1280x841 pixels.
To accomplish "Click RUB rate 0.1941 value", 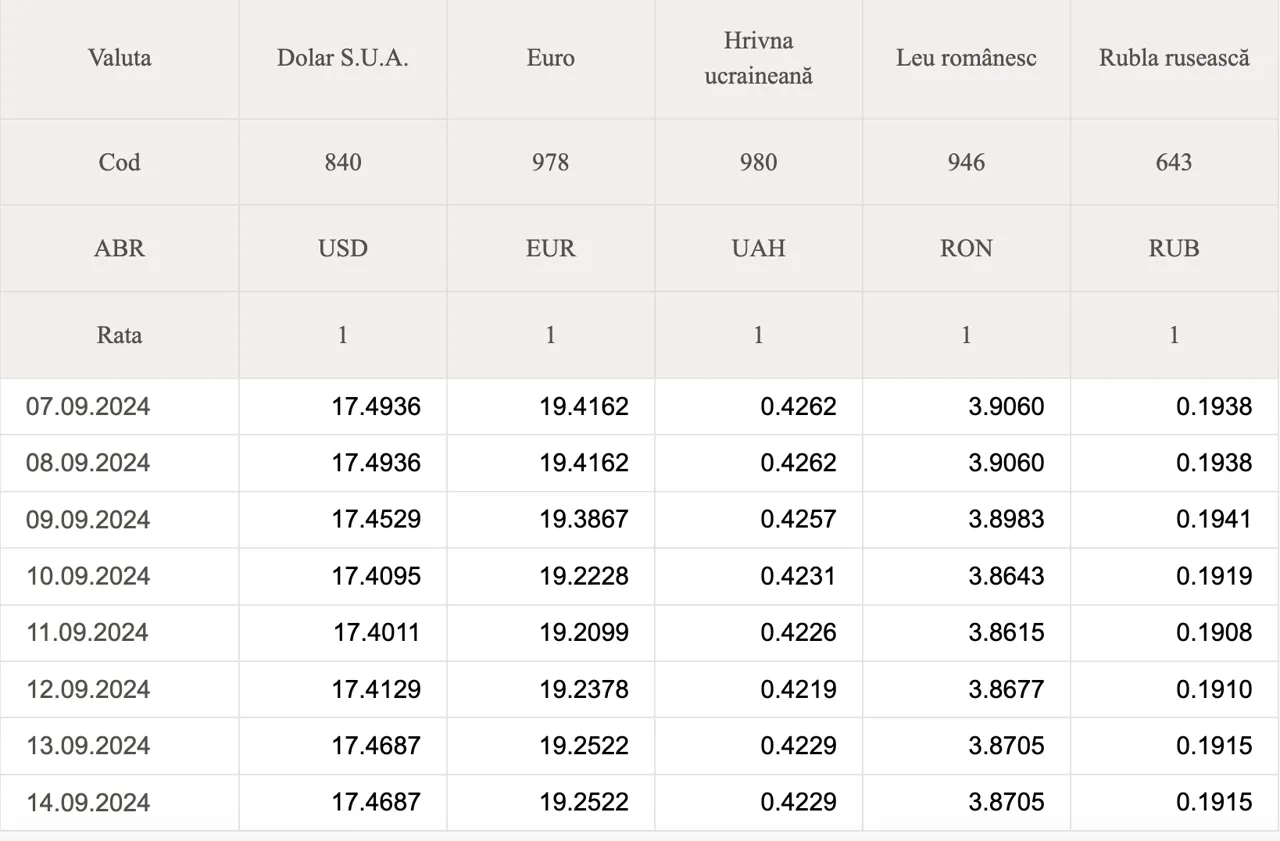I will click(1213, 520).
